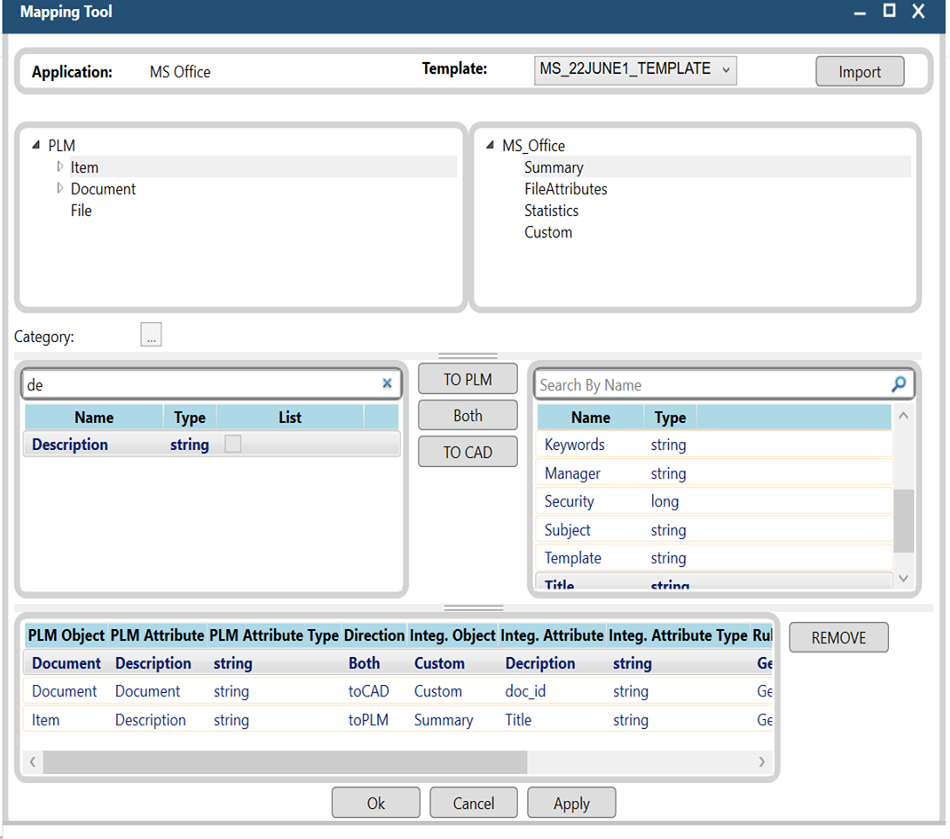Maximize the Mapping Tool window
The width and height of the screenshot is (950, 839).
click(x=889, y=12)
